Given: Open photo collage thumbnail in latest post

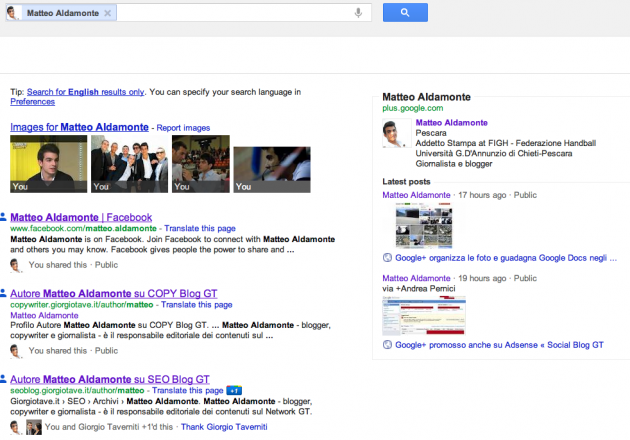Looking at the screenshot, I should click(x=423, y=225).
